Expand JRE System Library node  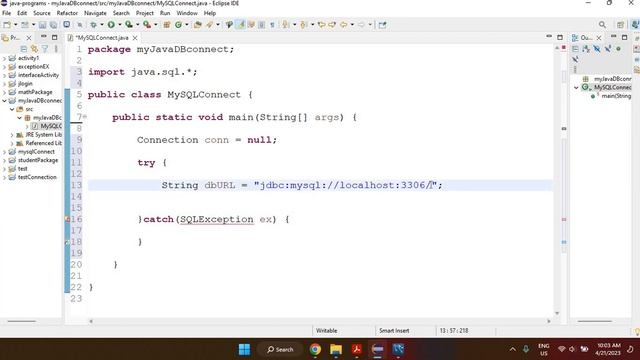[12, 135]
